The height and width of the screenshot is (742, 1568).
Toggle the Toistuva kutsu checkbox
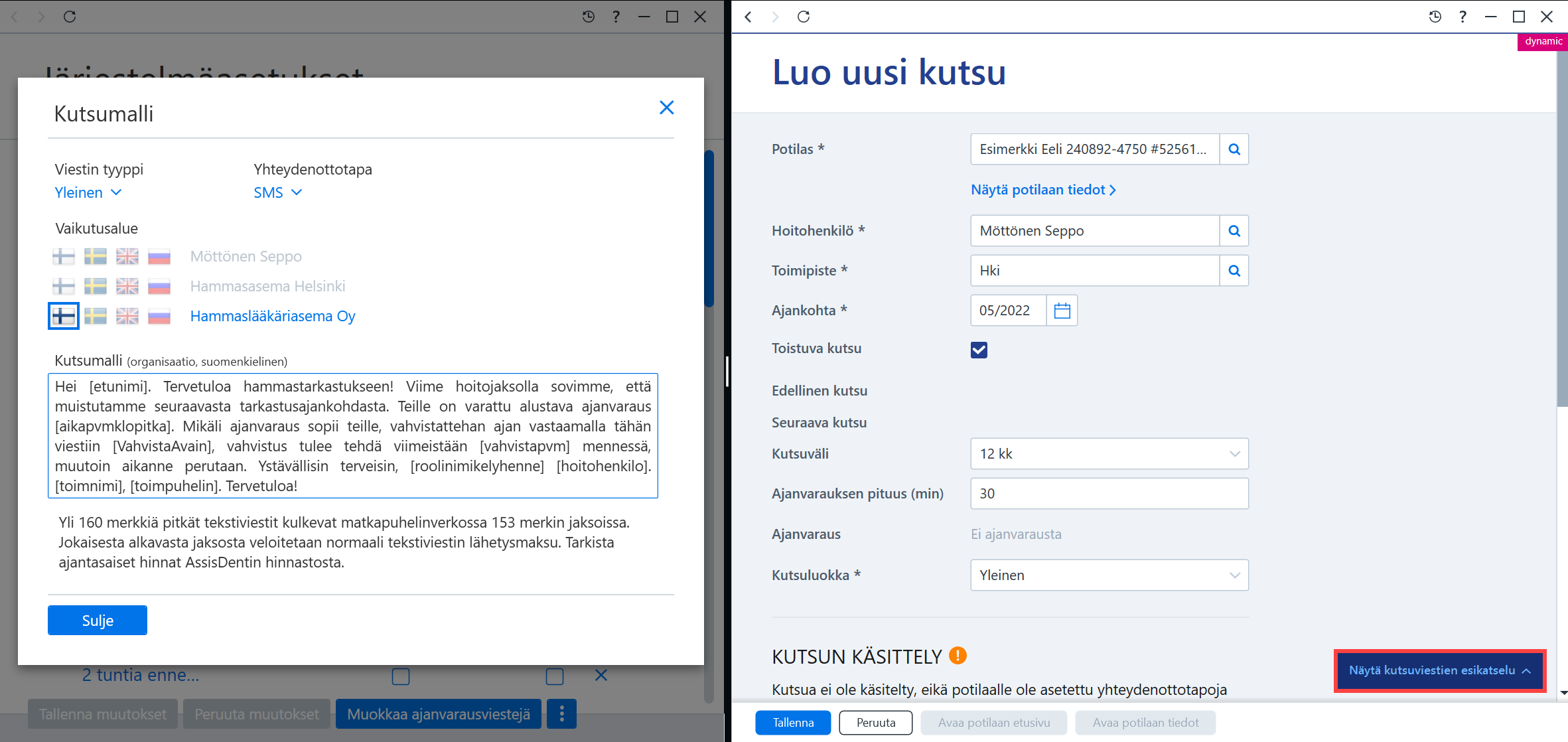click(979, 350)
